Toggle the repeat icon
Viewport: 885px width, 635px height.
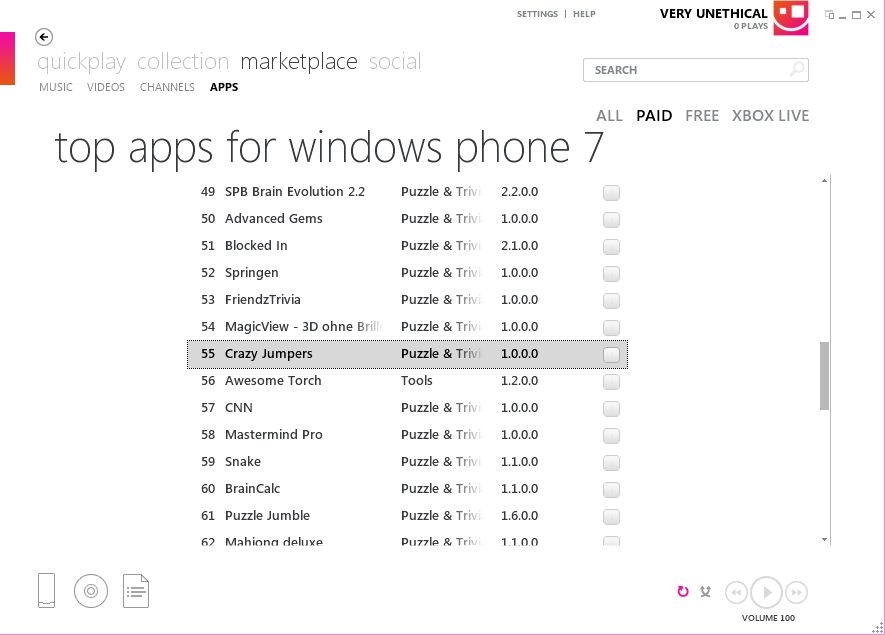[683, 592]
